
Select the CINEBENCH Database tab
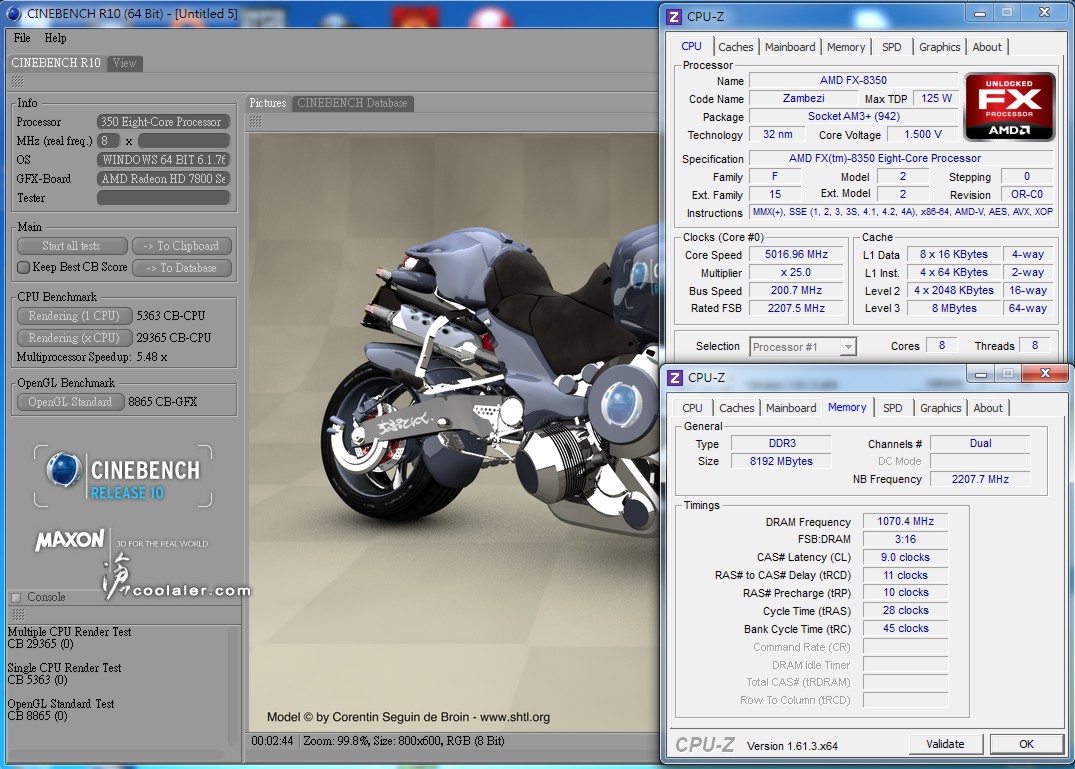[x=352, y=103]
